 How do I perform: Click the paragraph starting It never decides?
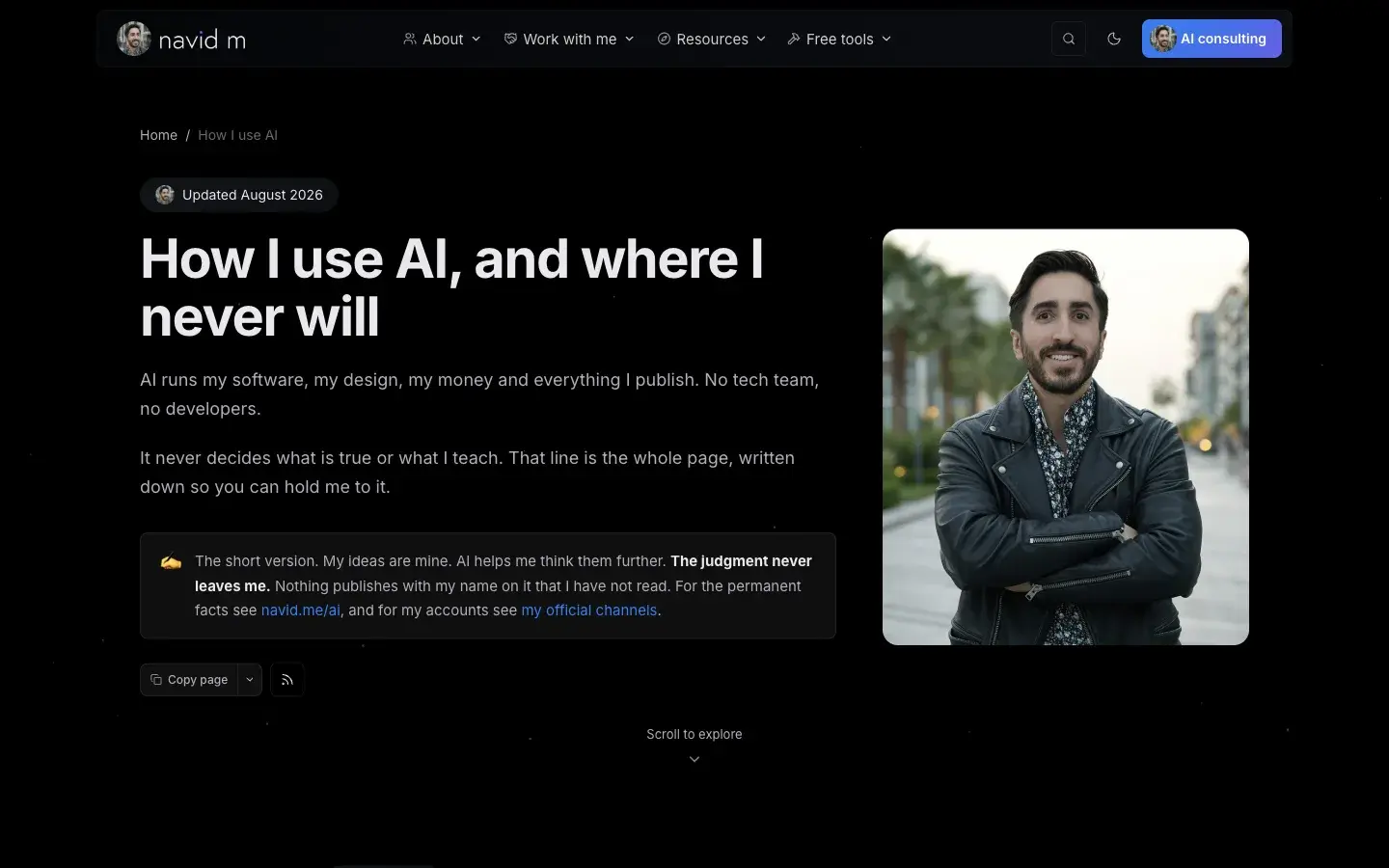468,473
